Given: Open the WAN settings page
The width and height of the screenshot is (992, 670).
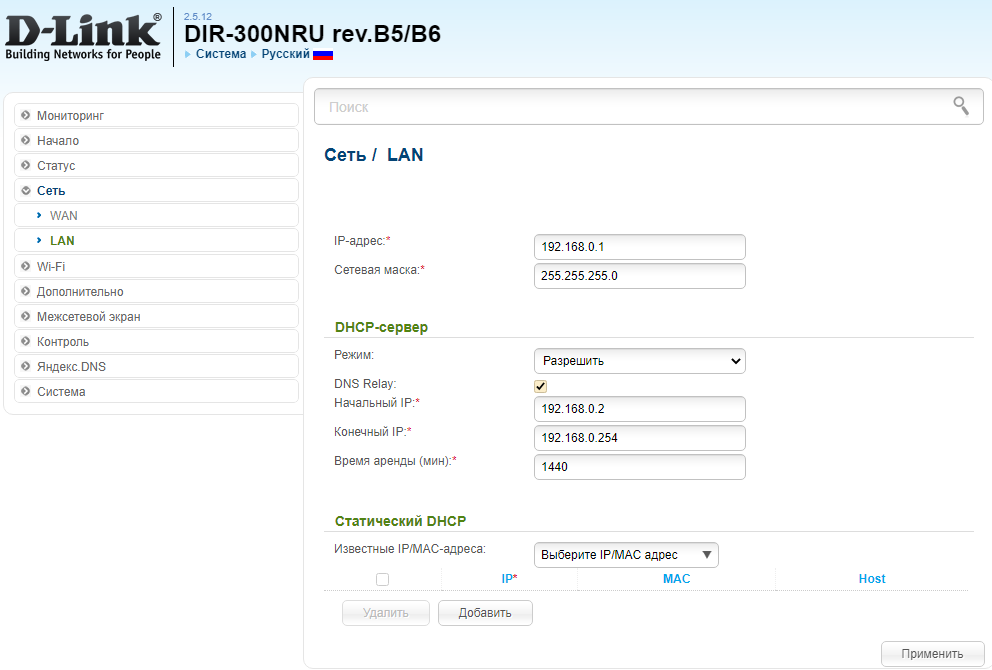Looking at the screenshot, I should point(63,216).
